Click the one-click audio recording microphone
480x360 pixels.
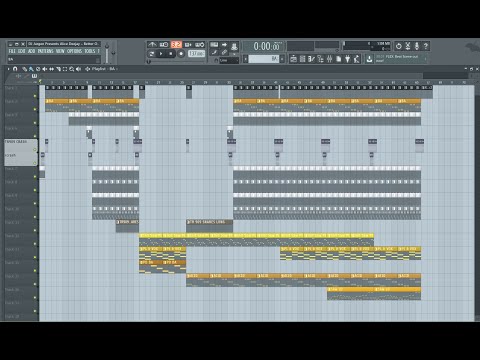coord(417,46)
